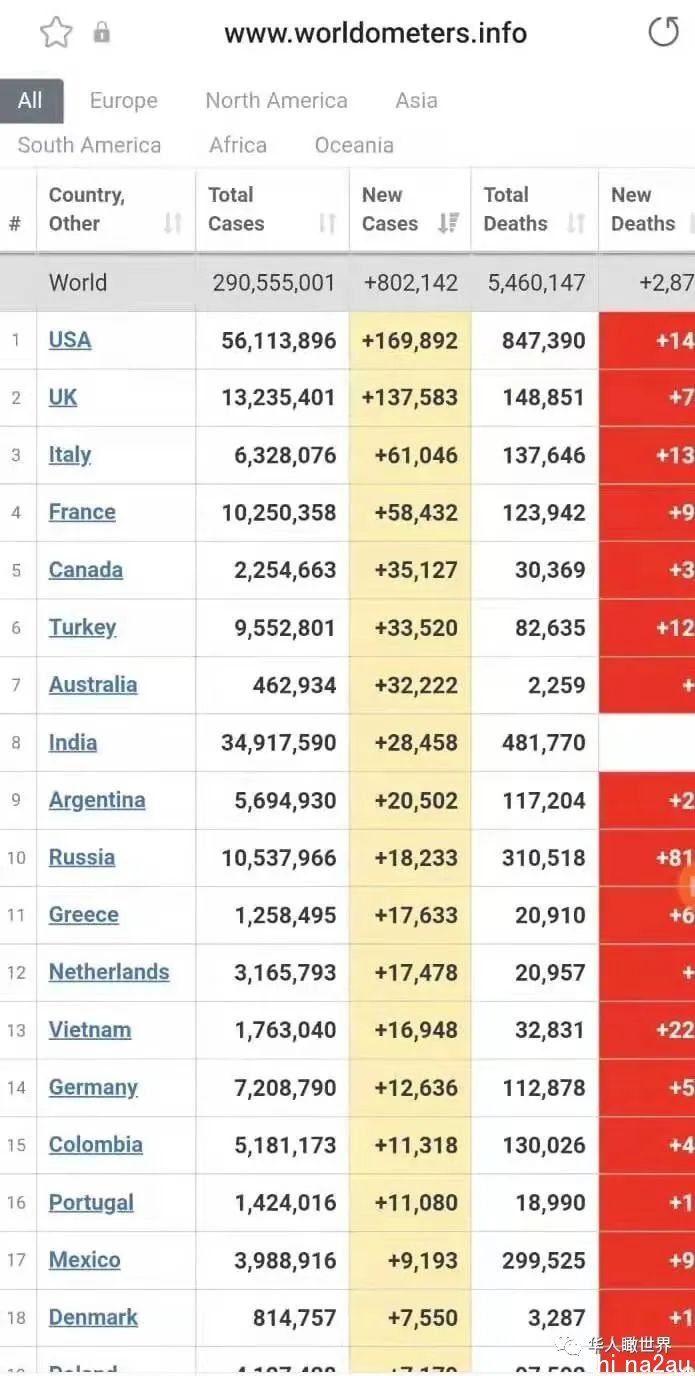695x1376 pixels.
Task: Switch to the Europe tab
Action: click(124, 101)
